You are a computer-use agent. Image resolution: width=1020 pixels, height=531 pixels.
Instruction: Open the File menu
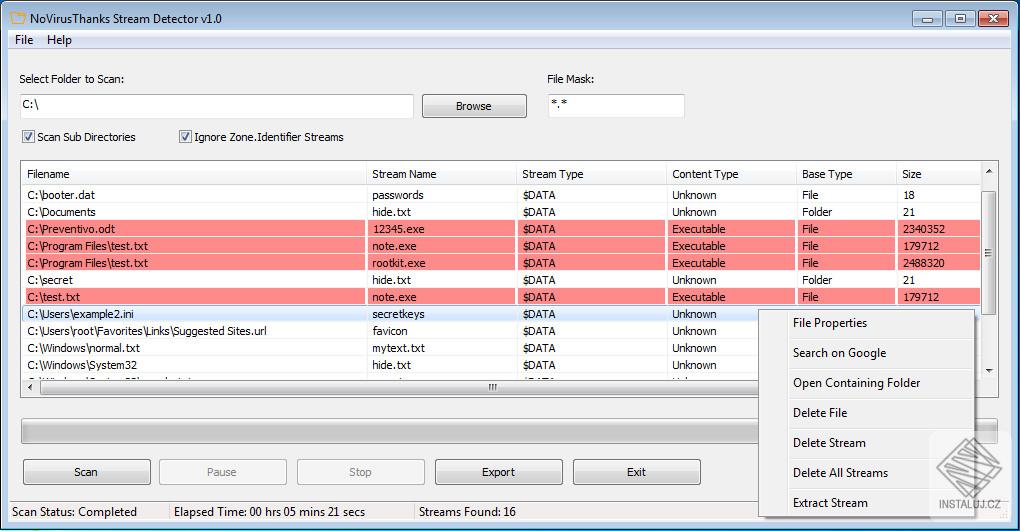[24, 40]
